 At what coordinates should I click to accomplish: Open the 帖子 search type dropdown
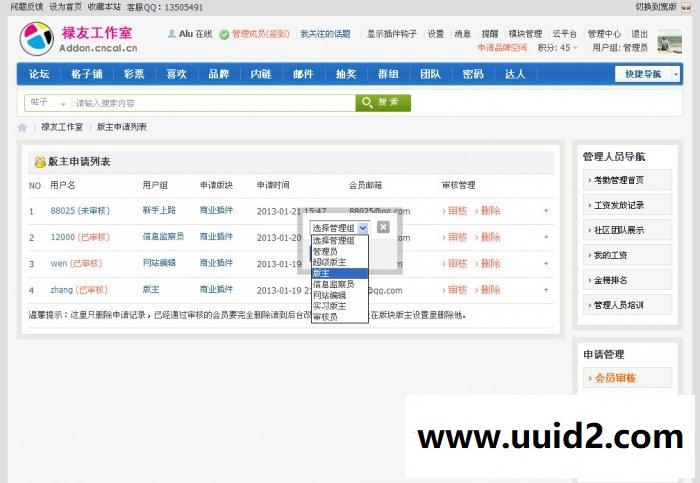[48, 103]
